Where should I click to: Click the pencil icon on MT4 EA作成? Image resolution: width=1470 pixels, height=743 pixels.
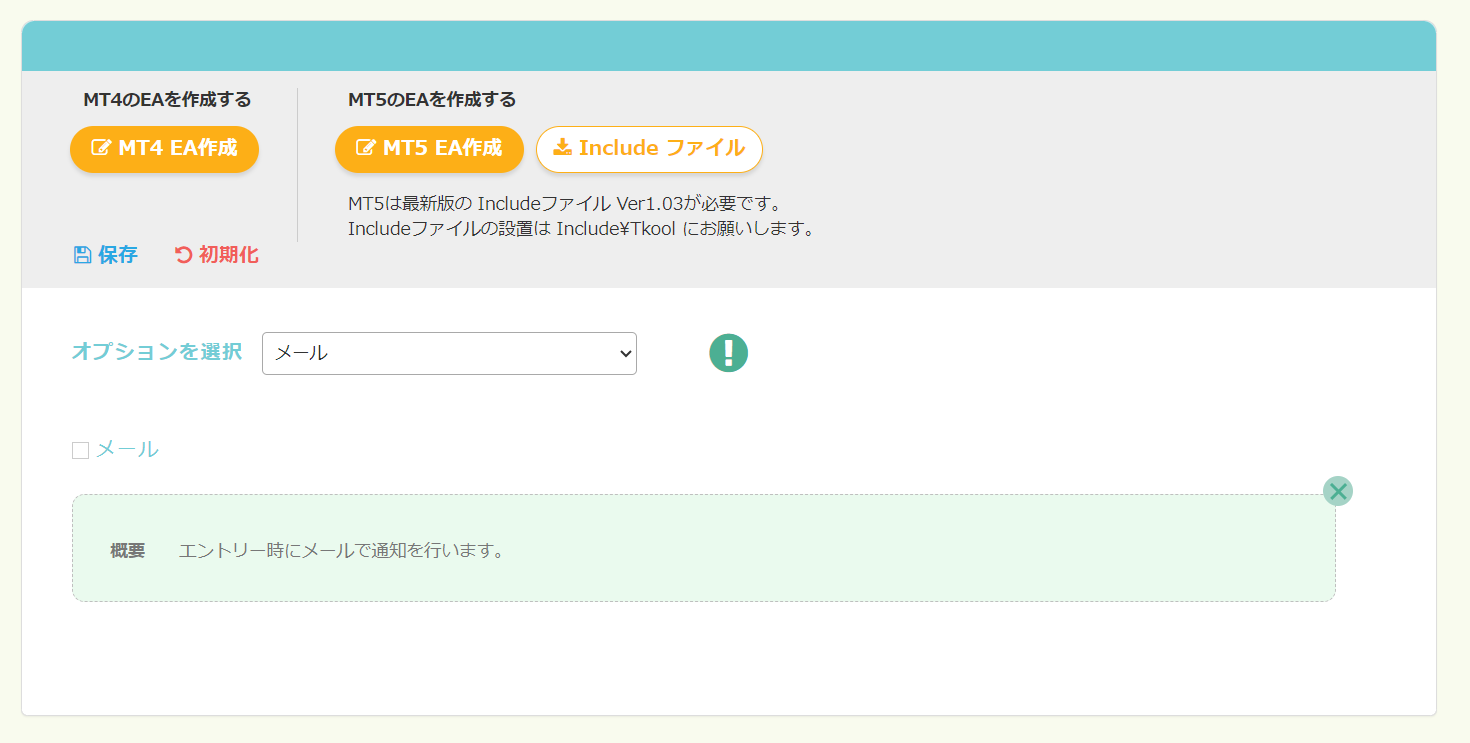click(x=100, y=148)
